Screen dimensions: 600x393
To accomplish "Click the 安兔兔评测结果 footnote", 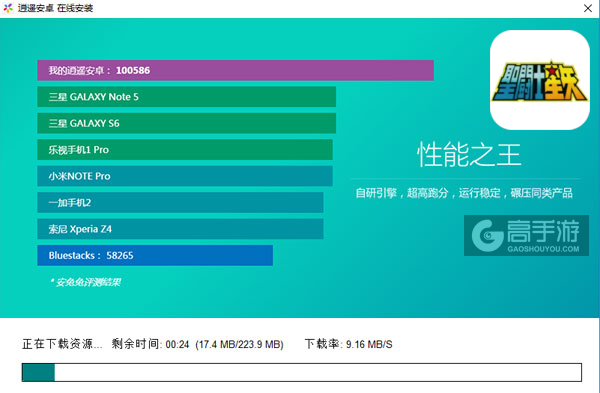I will (85, 282).
